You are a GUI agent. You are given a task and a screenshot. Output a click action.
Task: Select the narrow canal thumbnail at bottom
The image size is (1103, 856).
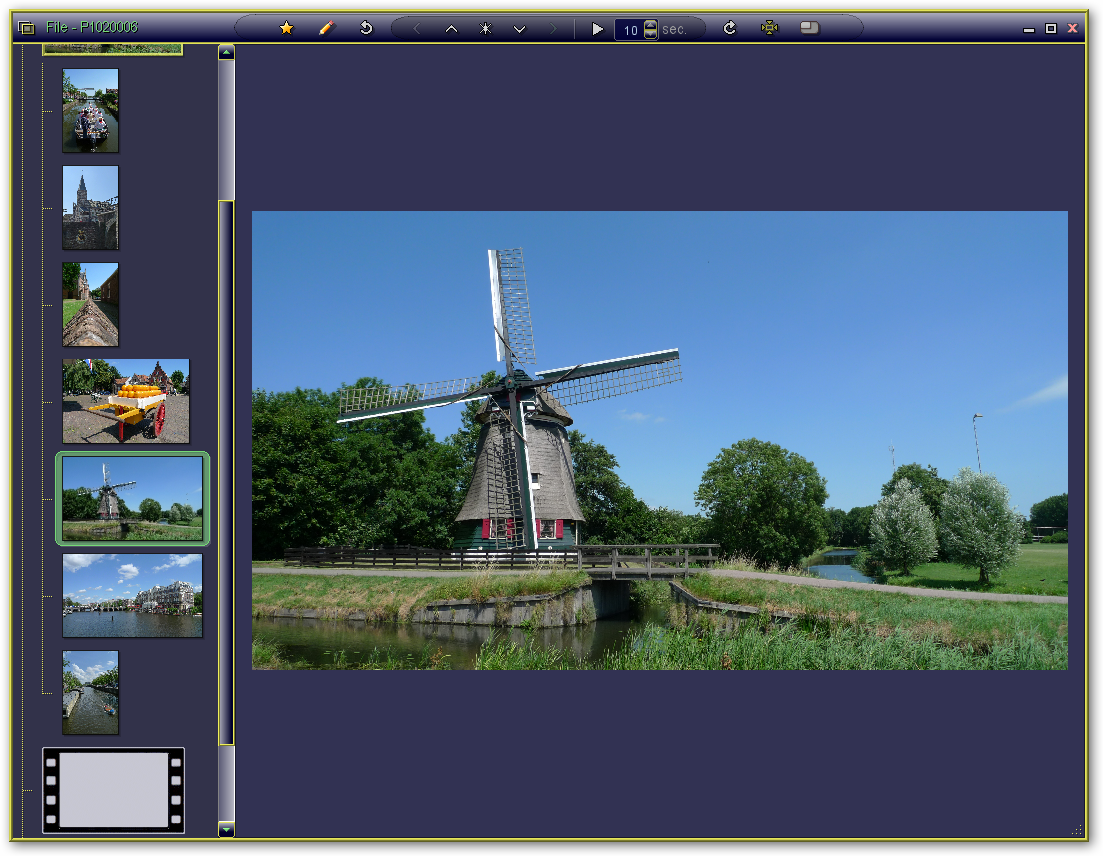(91, 693)
